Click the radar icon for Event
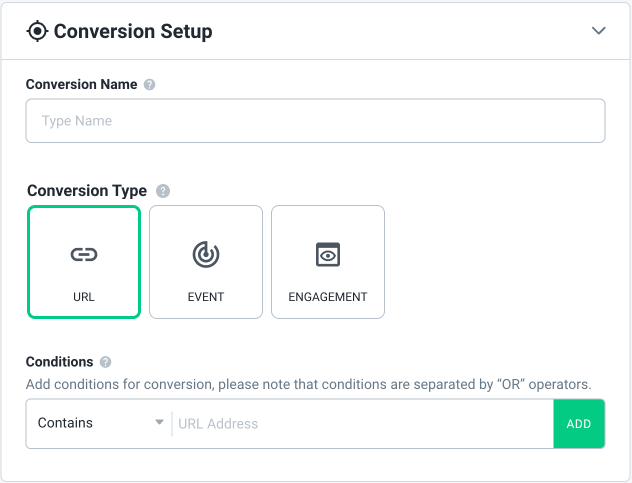Screen dimensions: 632x483 206,255
